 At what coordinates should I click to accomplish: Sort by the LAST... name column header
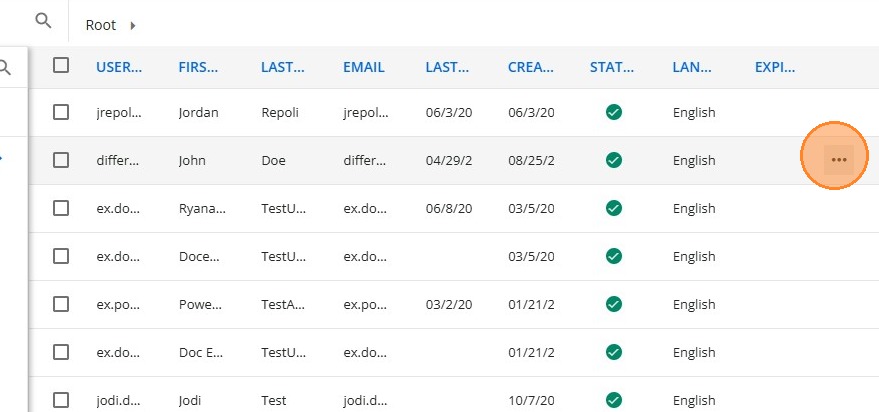click(x=283, y=67)
